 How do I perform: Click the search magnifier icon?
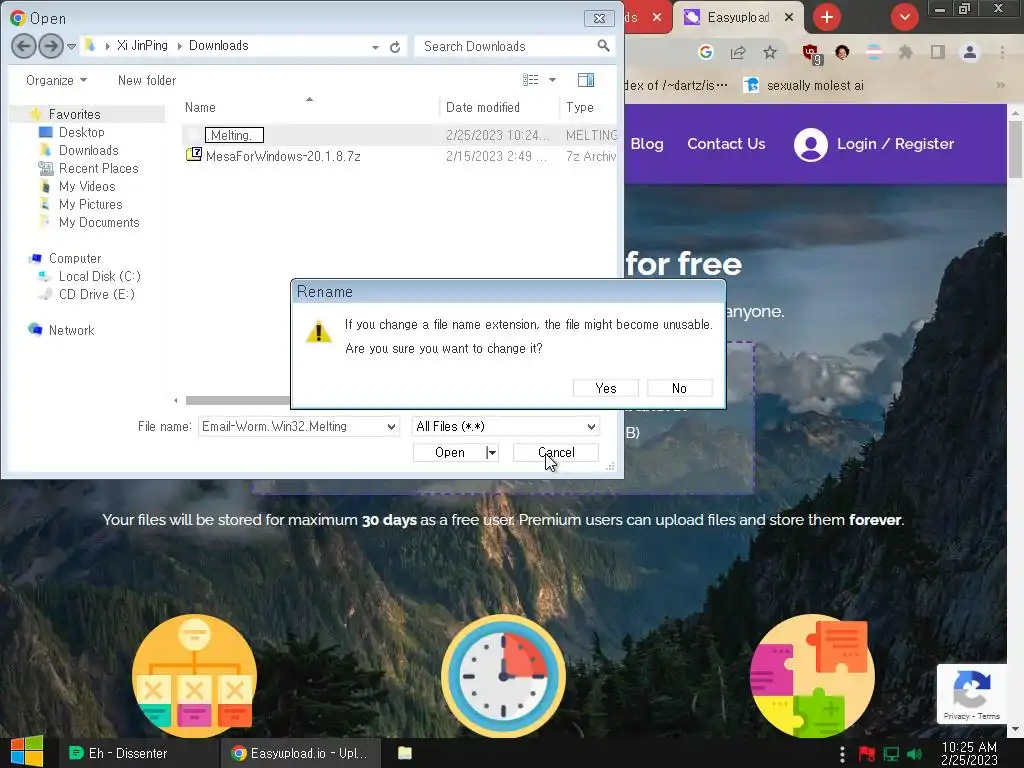(603, 46)
